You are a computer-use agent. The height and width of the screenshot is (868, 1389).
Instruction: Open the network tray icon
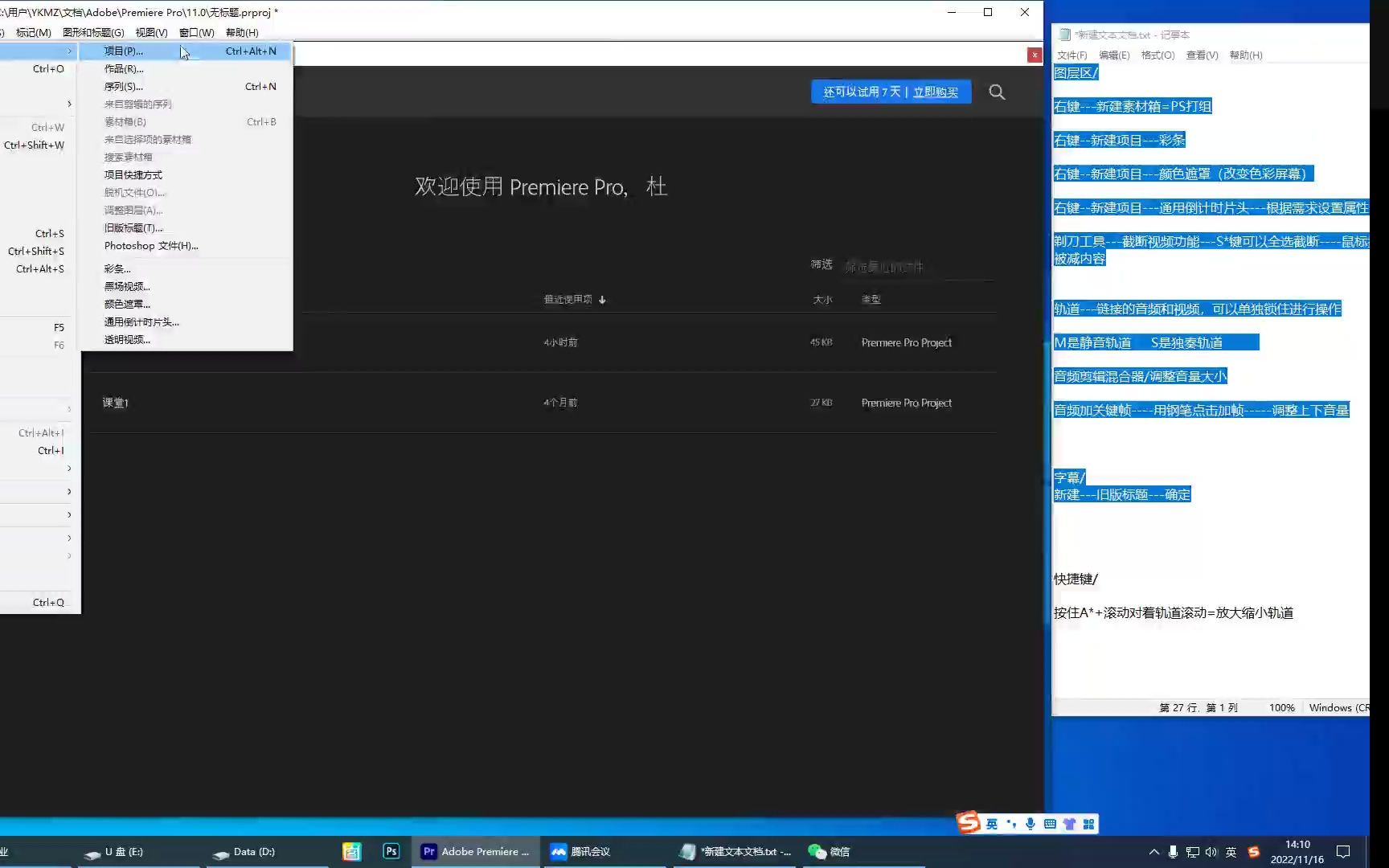(x=1192, y=852)
